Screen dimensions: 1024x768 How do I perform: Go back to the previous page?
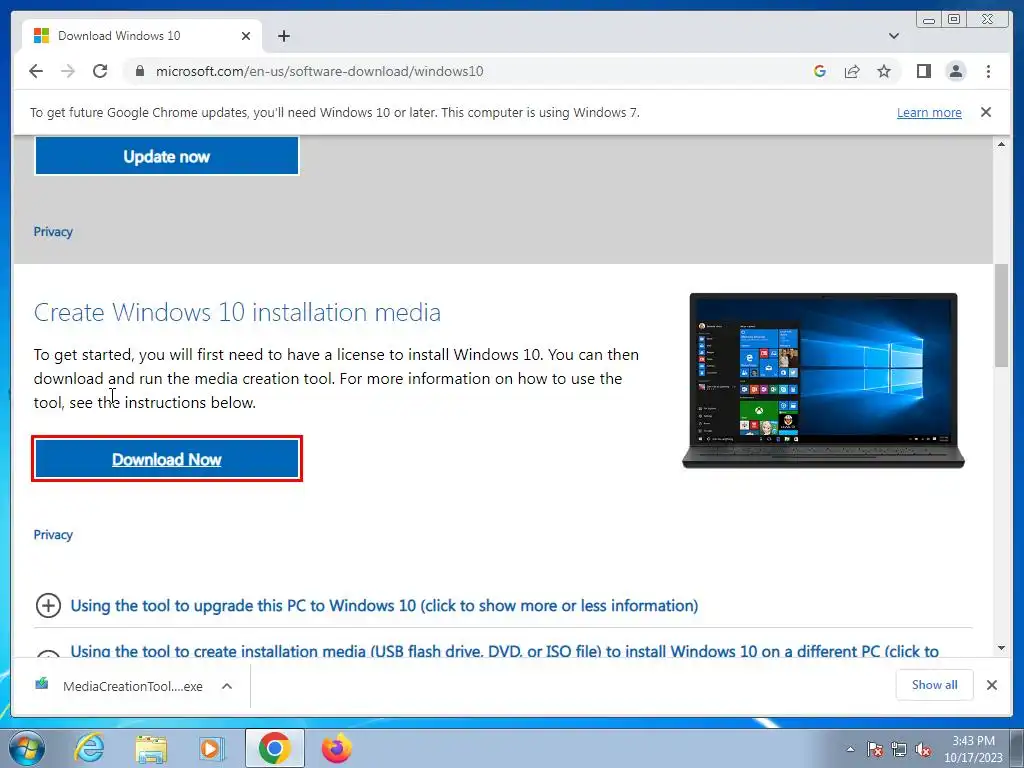pos(36,71)
